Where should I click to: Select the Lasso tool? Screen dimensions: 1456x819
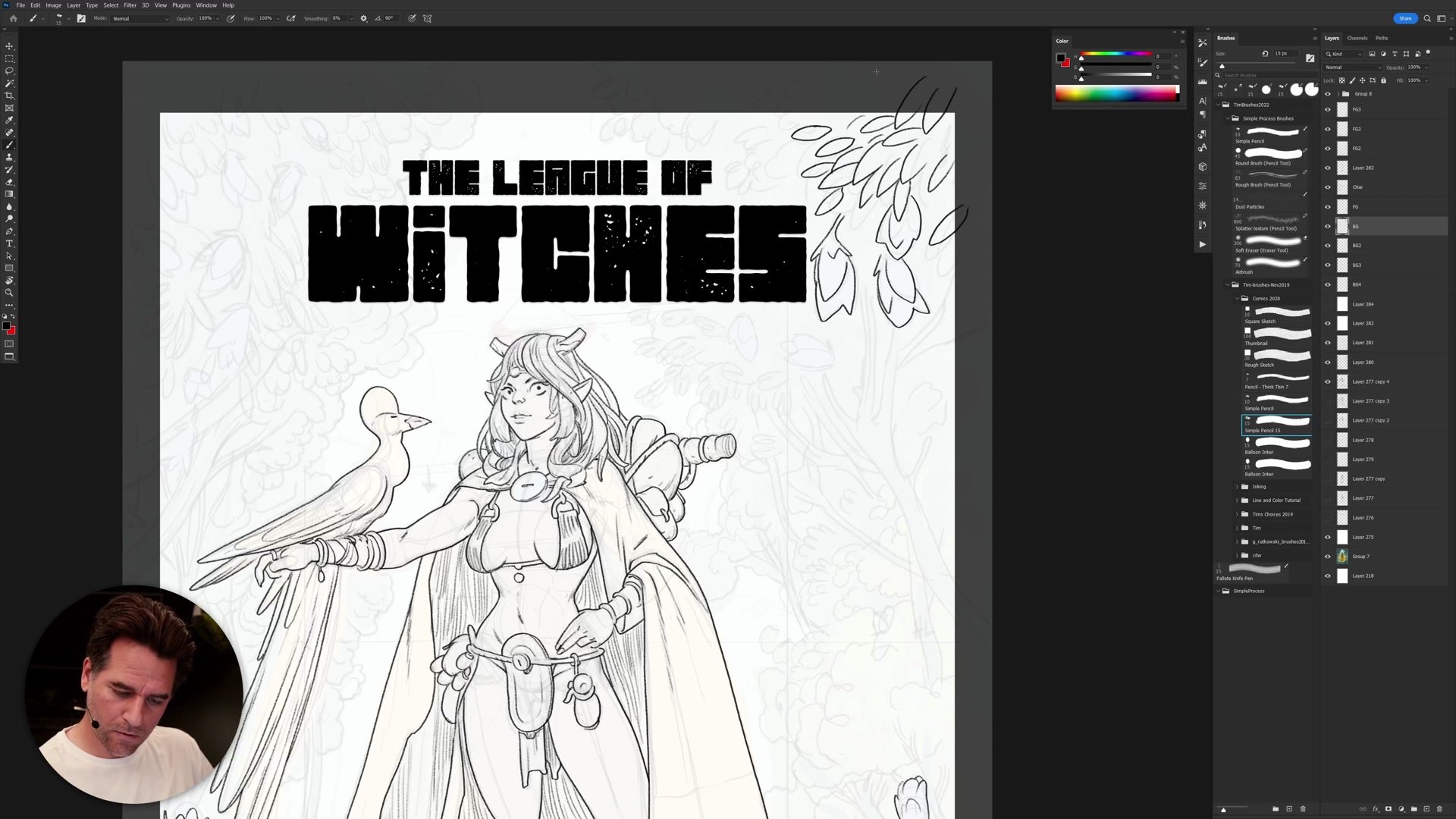pyautogui.click(x=9, y=71)
